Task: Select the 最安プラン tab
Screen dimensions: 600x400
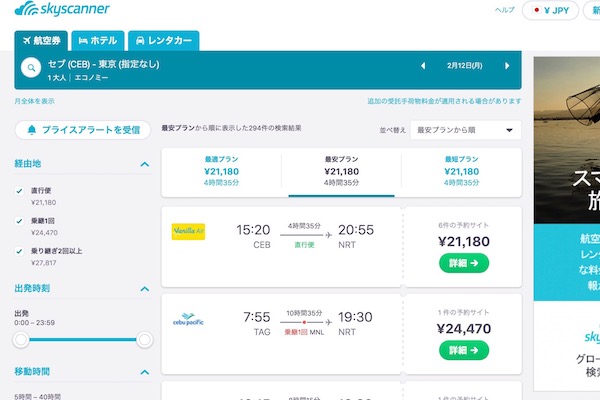Action: coord(341,171)
